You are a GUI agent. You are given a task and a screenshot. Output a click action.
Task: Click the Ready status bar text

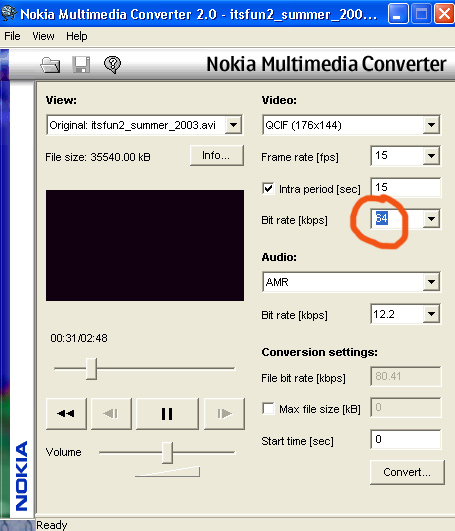tap(51, 525)
